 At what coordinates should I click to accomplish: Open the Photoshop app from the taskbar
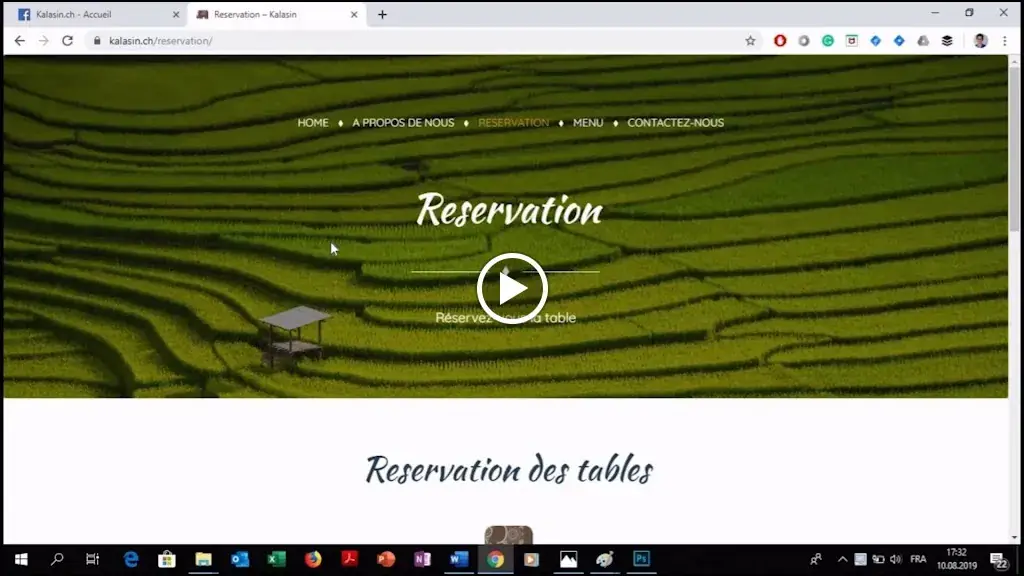click(x=640, y=560)
